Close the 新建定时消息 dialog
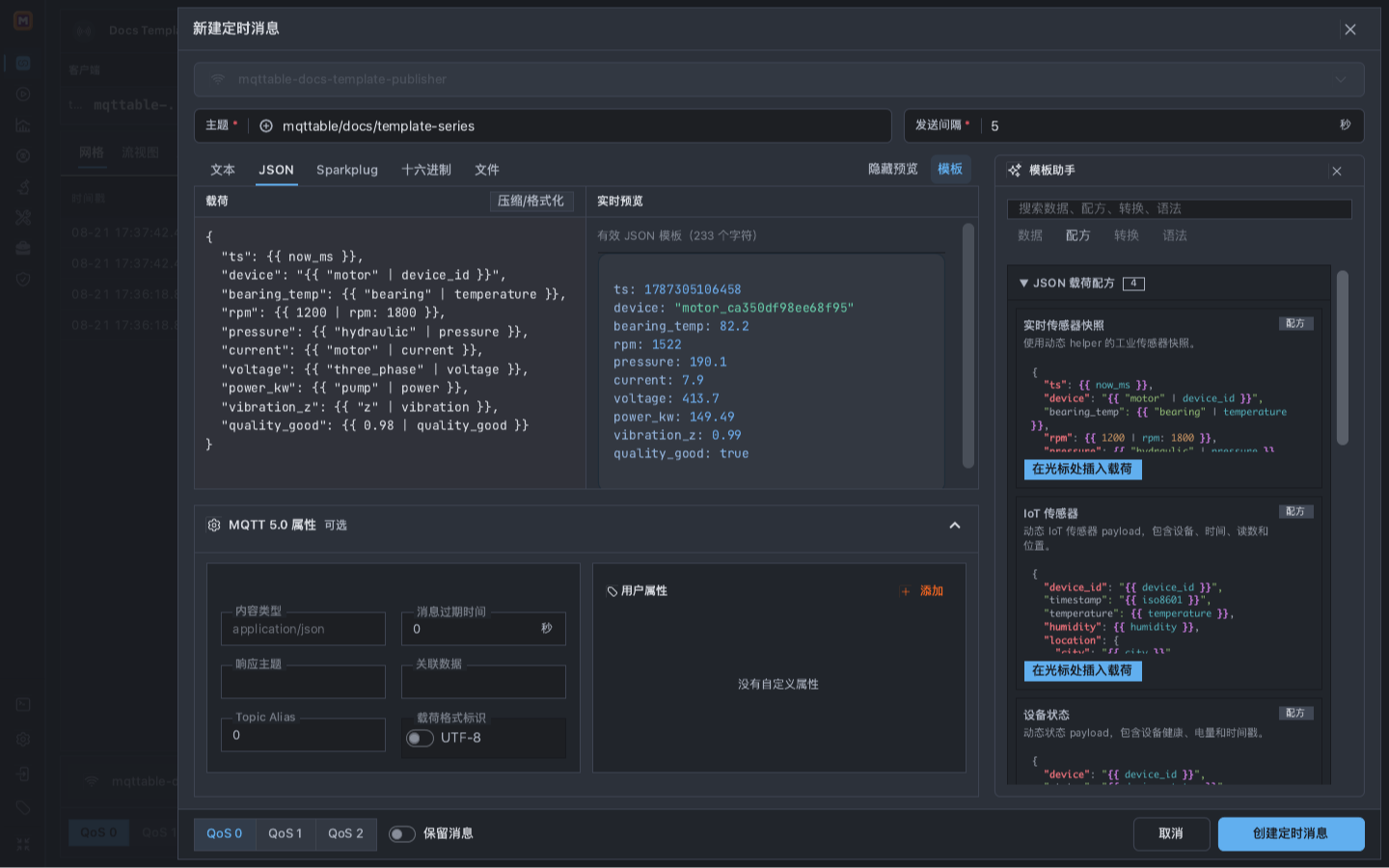The image size is (1389, 868). [1350, 30]
